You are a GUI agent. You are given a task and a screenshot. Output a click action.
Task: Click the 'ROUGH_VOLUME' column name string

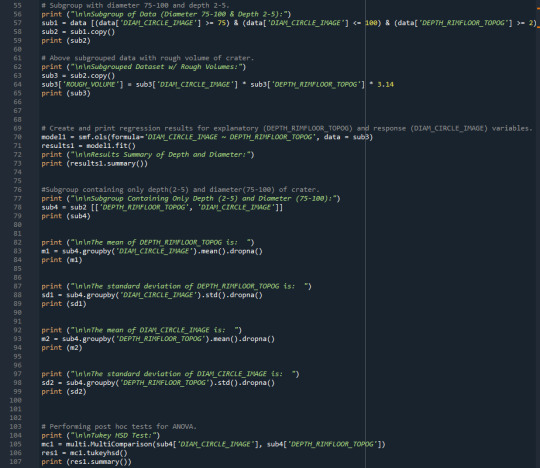(92, 84)
